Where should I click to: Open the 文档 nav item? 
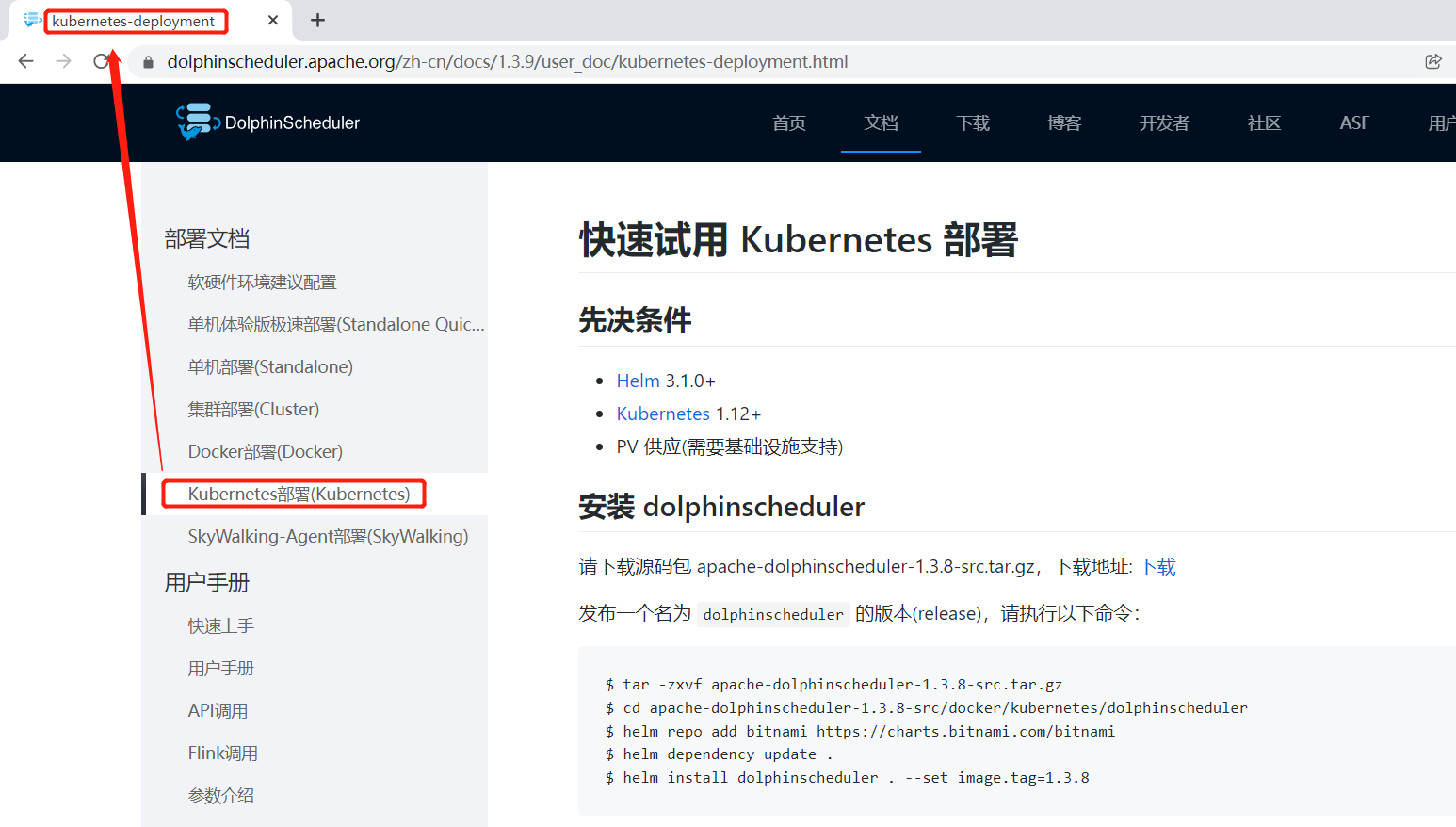tap(882, 123)
